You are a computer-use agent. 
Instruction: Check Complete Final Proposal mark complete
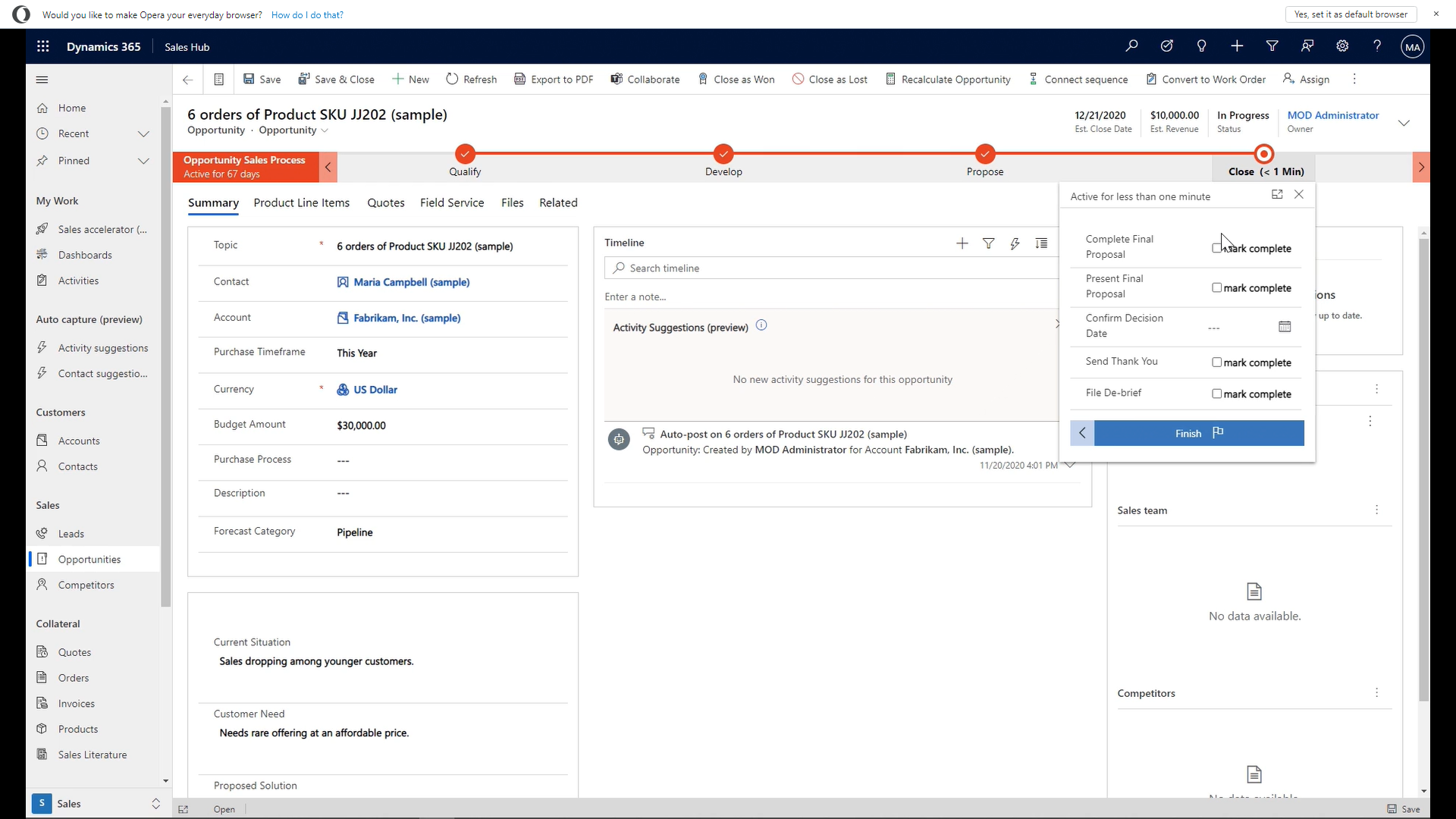[x=1216, y=248]
